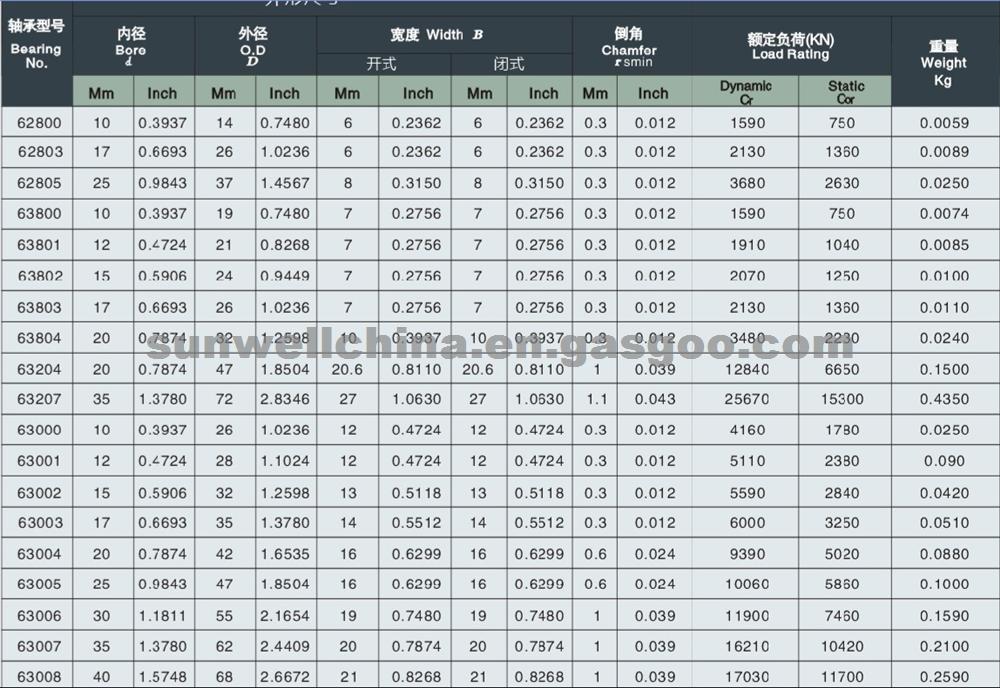
Task: Select weight value 0.090
Action: click(944, 461)
